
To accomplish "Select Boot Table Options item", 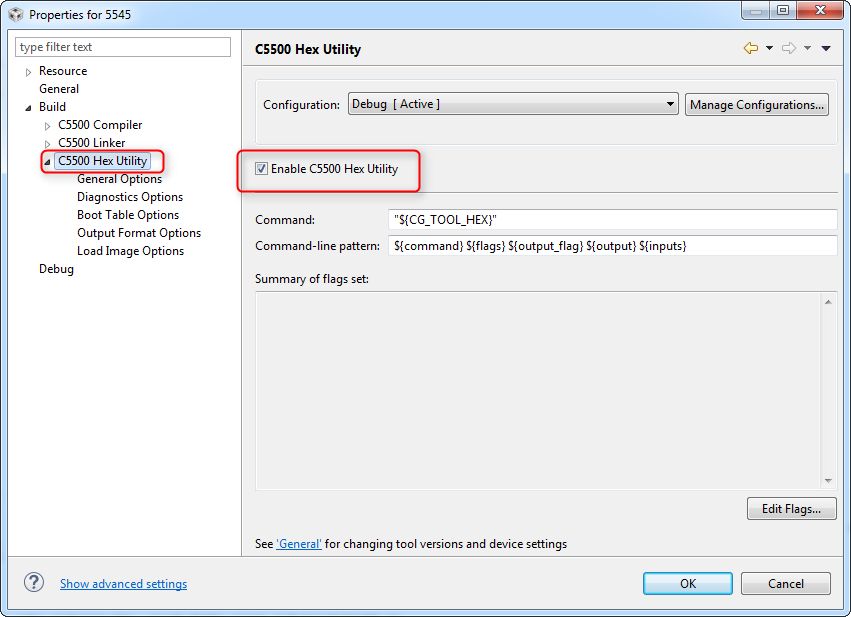I will click(x=128, y=215).
